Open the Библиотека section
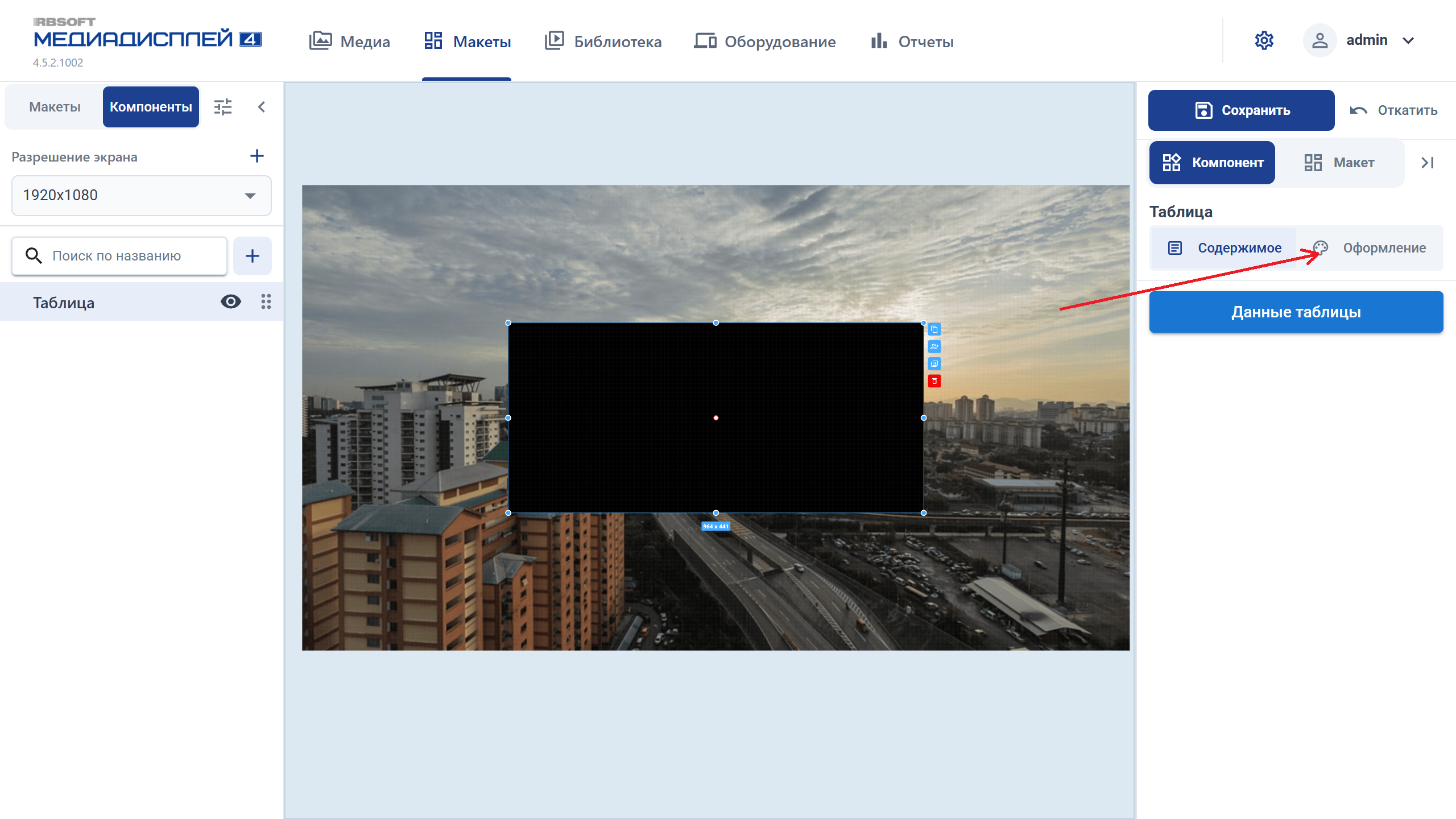This screenshot has width=1456, height=819. [x=603, y=41]
